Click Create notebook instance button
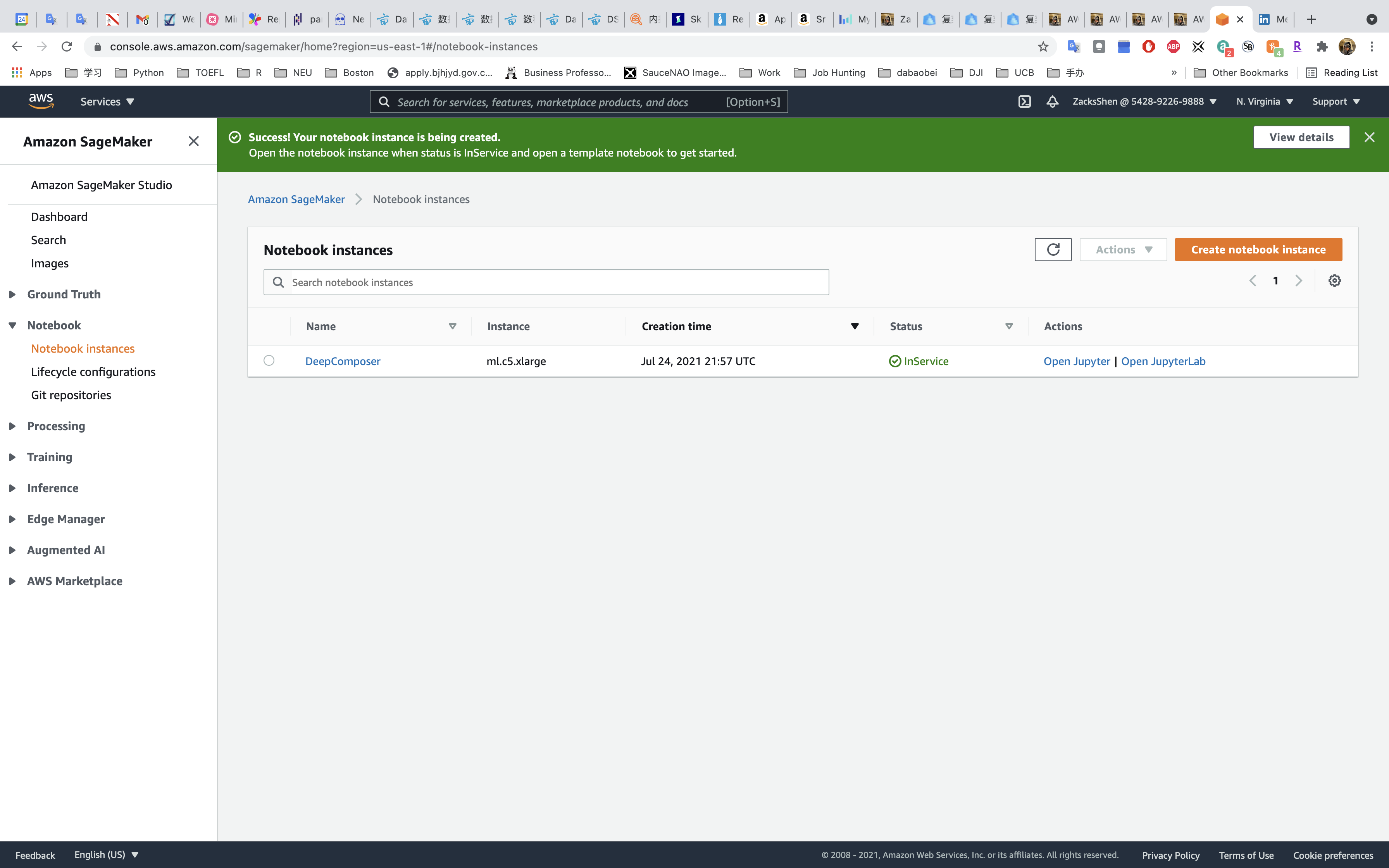The height and width of the screenshot is (868, 1389). [x=1258, y=250]
